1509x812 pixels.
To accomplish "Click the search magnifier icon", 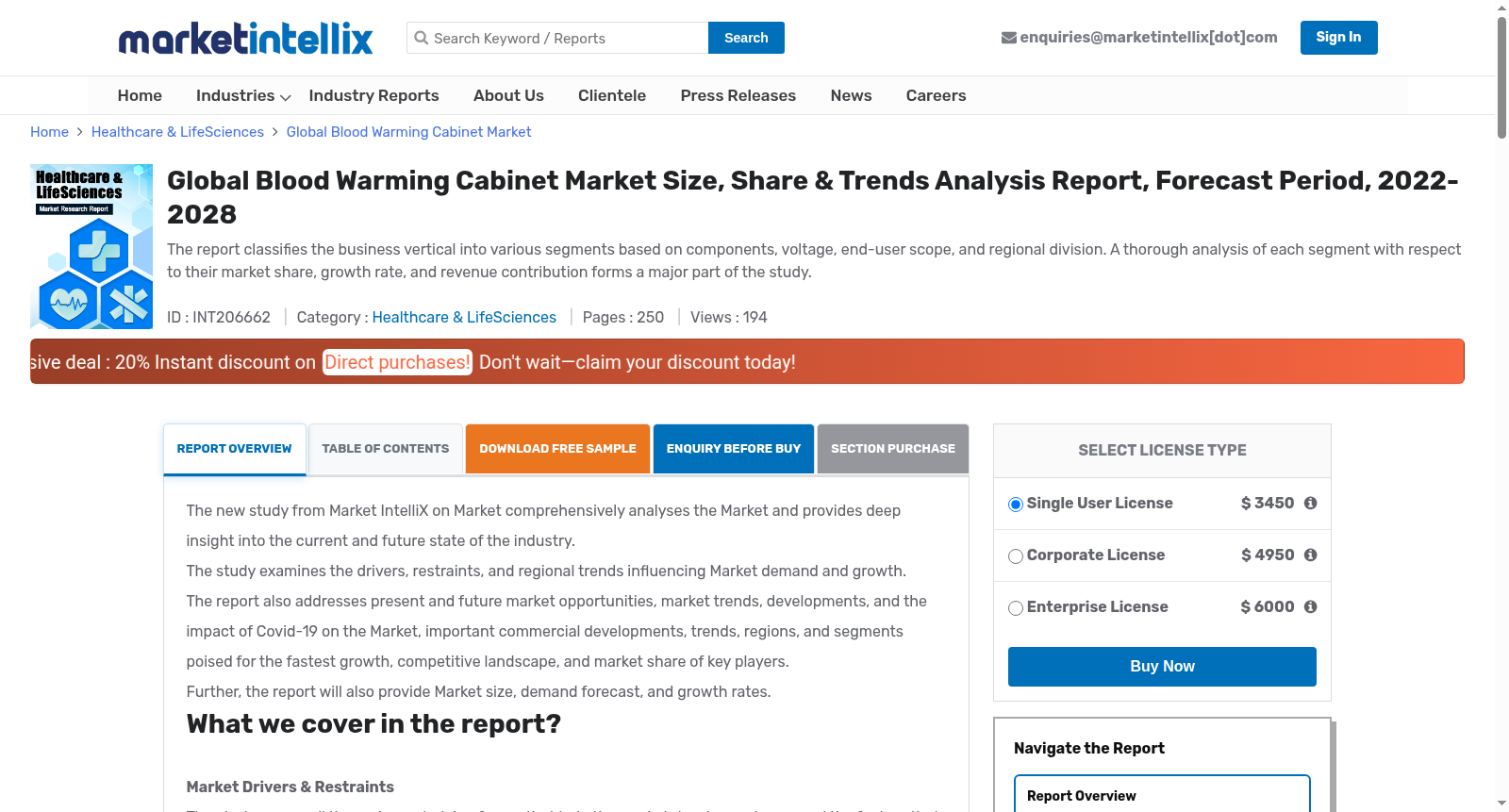I will click(422, 38).
